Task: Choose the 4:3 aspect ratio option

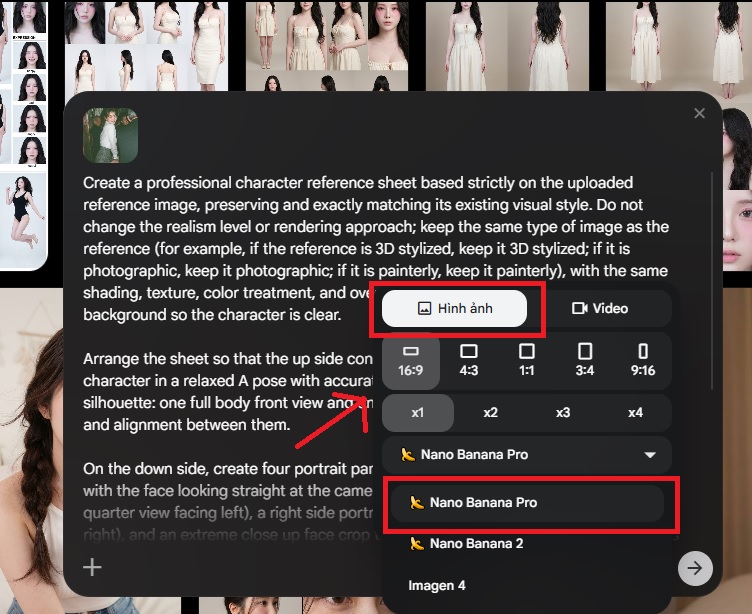Action: tap(468, 361)
